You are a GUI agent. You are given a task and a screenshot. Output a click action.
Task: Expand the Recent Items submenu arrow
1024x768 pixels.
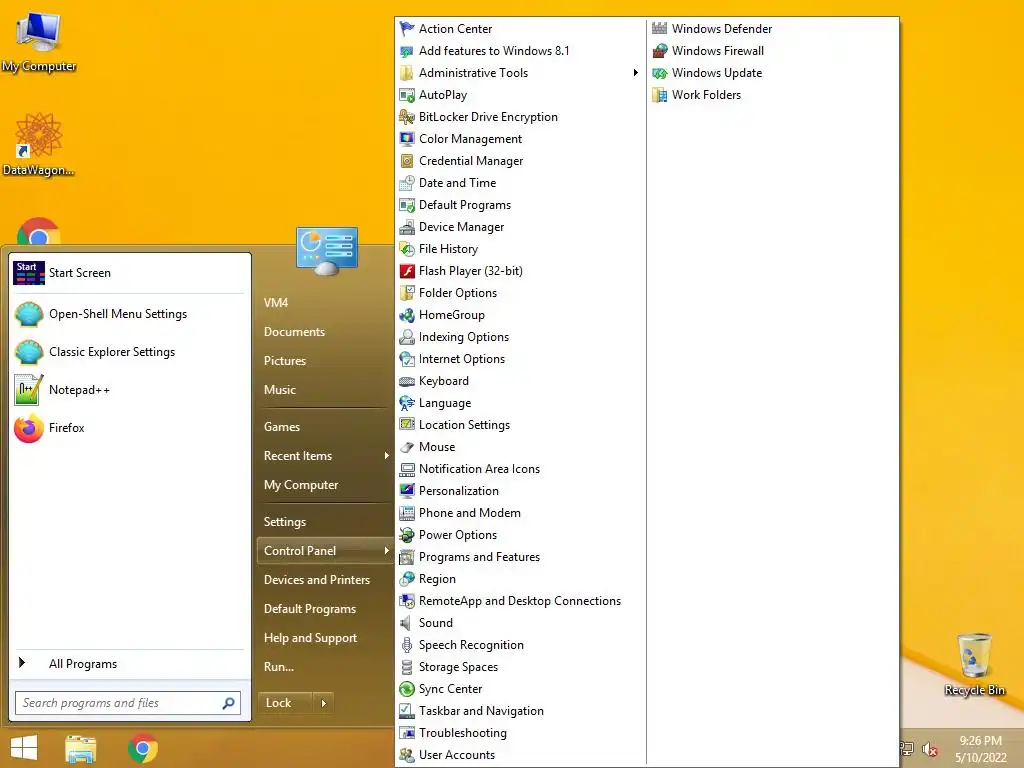pos(387,456)
